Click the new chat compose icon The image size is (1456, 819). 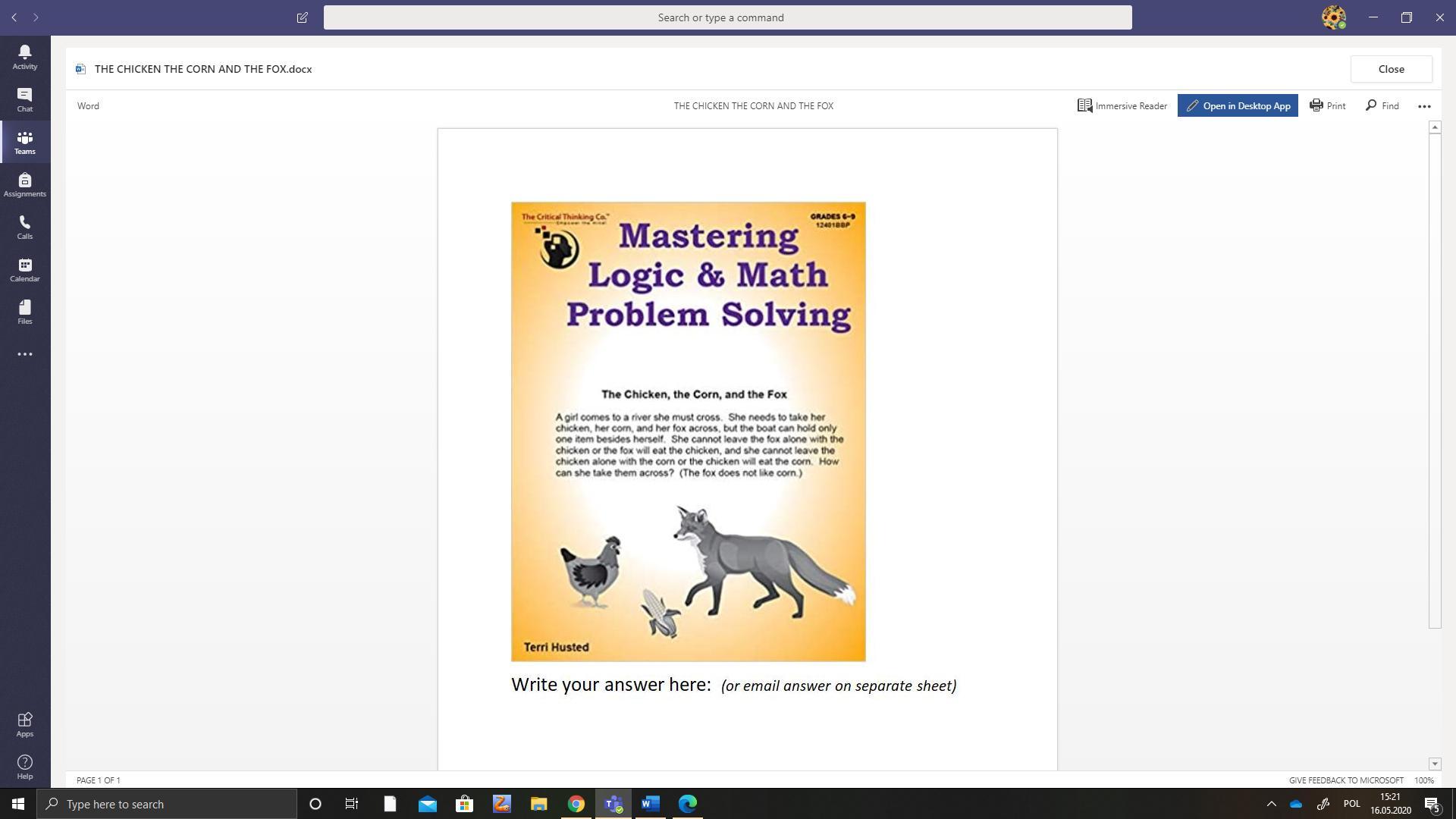click(302, 17)
